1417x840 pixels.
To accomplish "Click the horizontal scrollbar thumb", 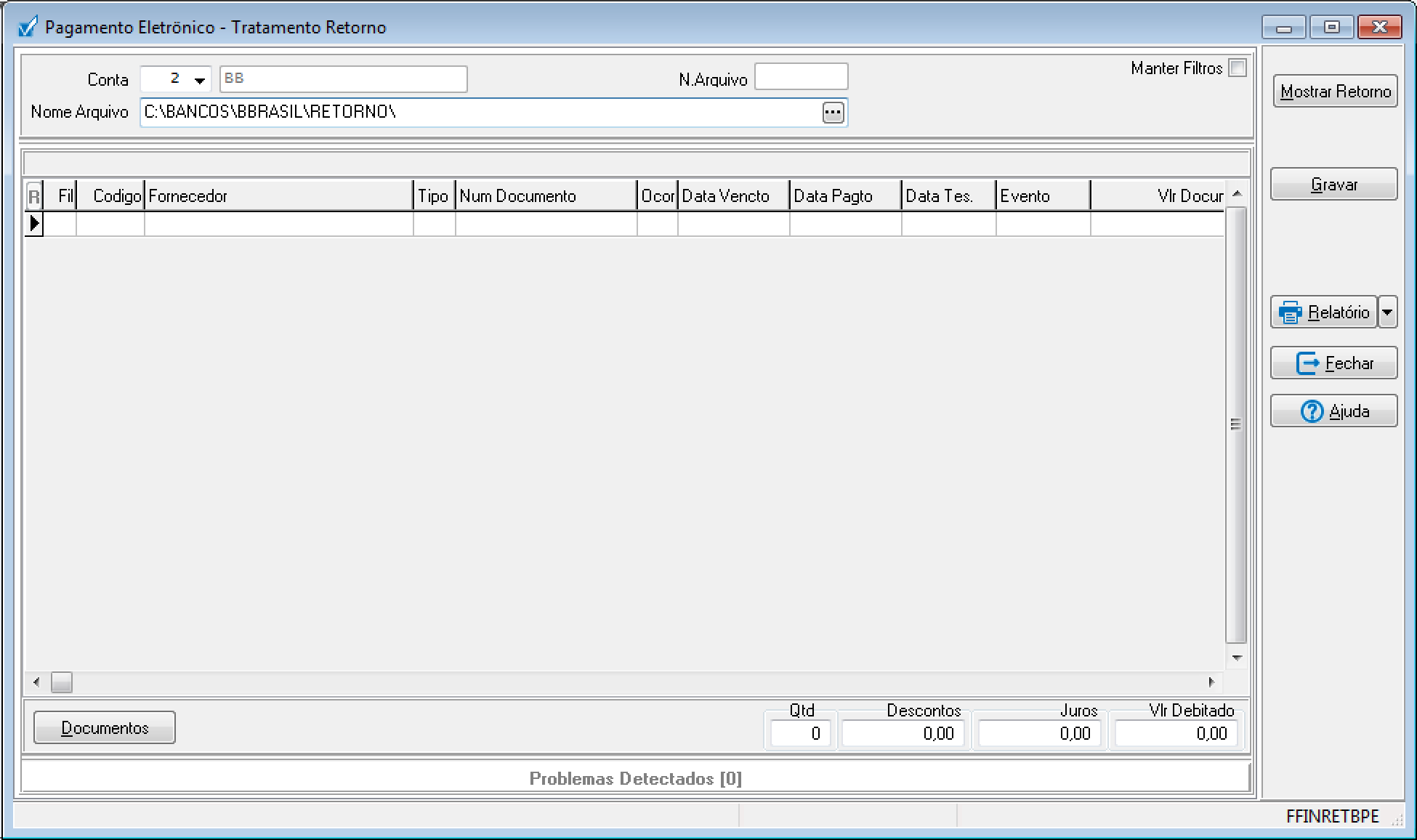I will click(x=62, y=682).
